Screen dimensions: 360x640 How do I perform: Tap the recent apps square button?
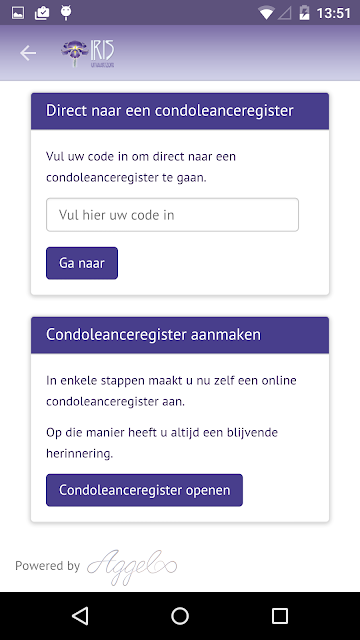click(x=280, y=616)
